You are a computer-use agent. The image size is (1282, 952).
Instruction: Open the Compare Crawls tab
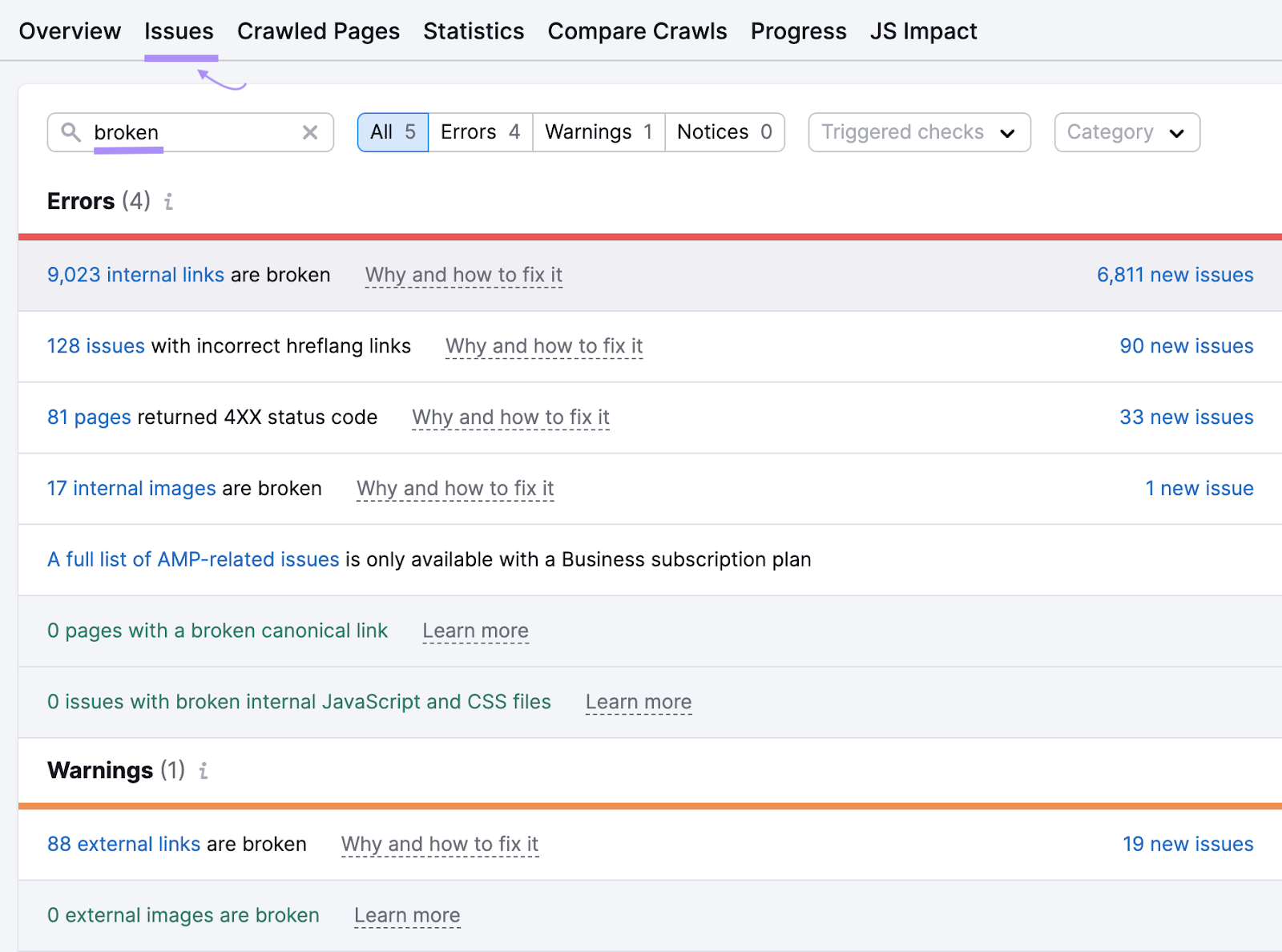pyautogui.click(x=637, y=31)
